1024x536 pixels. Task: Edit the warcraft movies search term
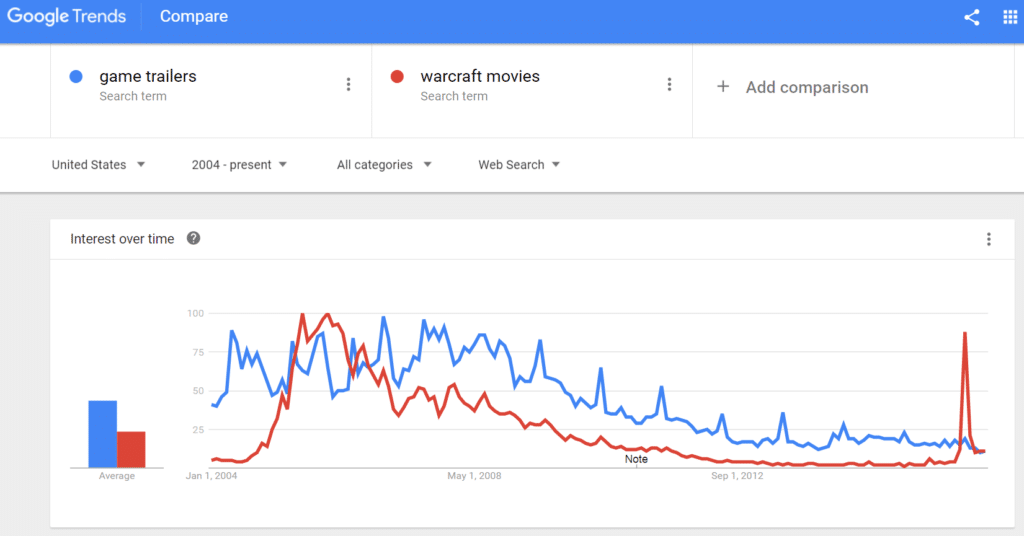(x=480, y=76)
